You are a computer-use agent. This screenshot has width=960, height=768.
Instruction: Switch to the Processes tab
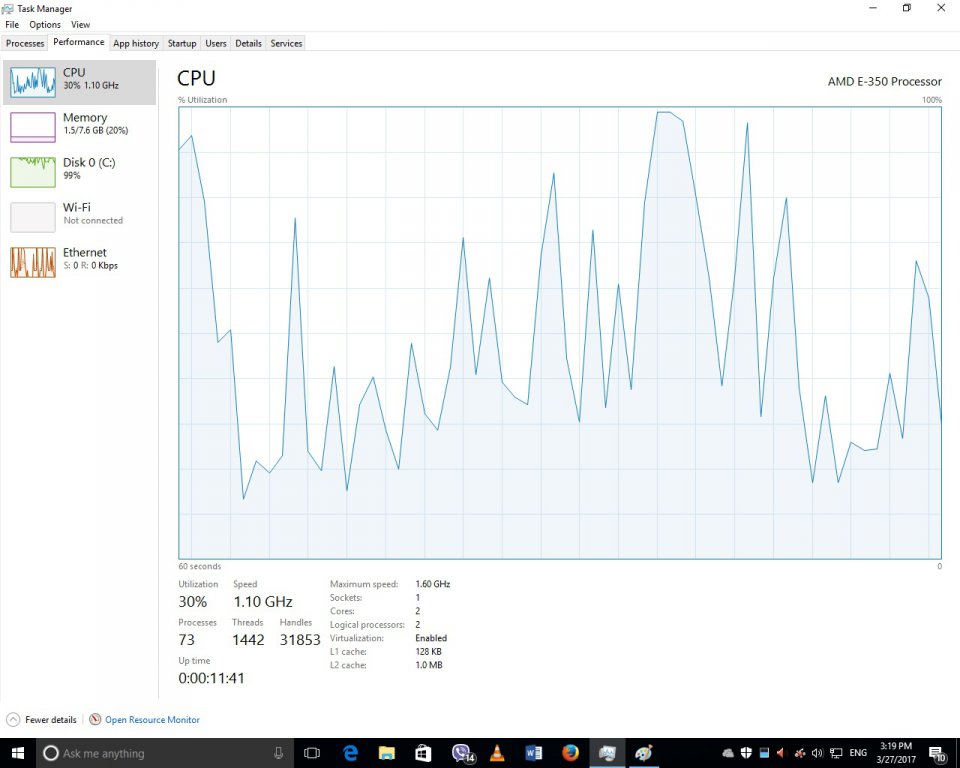pyautogui.click(x=25, y=43)
